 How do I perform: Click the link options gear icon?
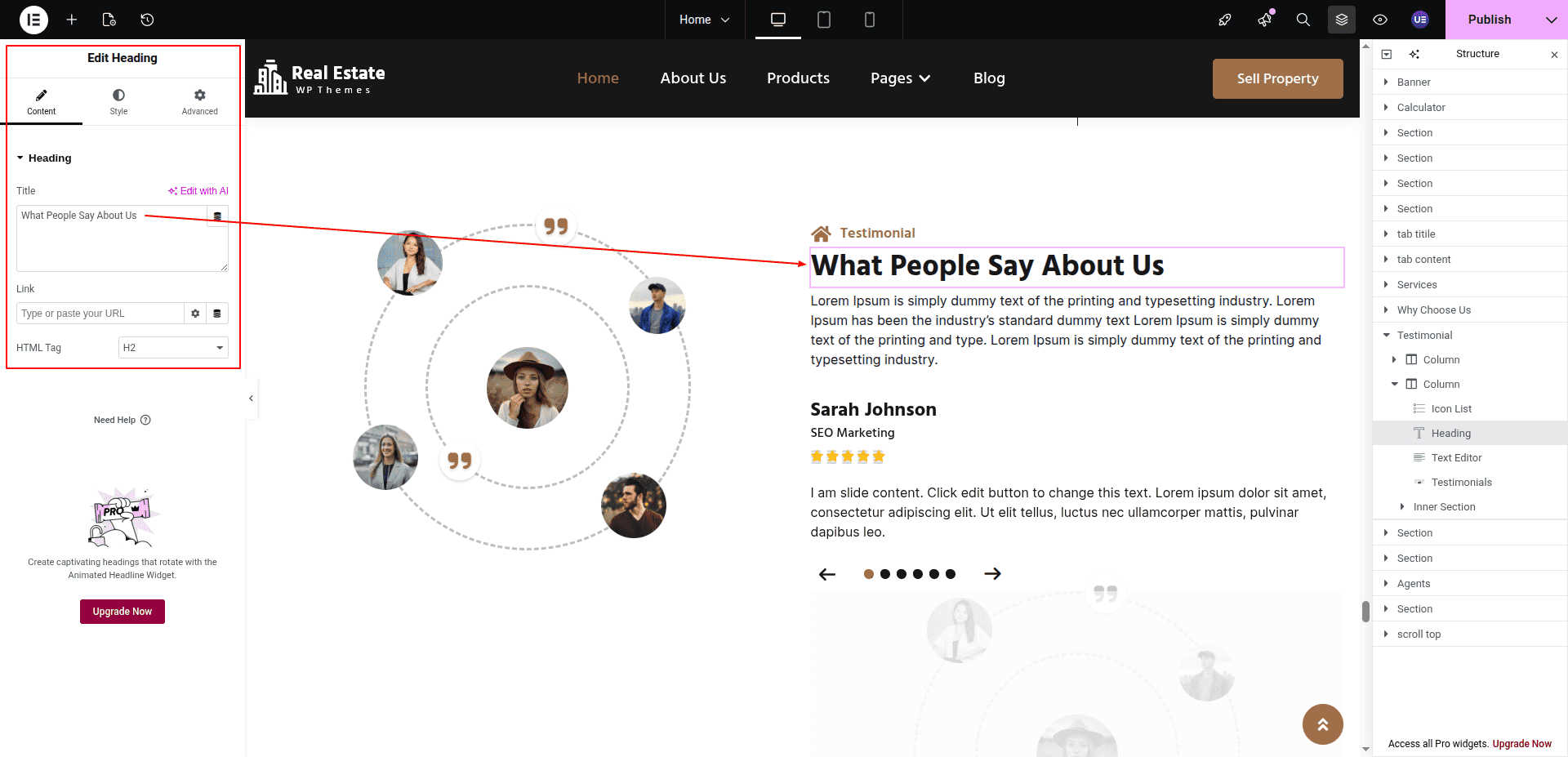click(195, 314)
